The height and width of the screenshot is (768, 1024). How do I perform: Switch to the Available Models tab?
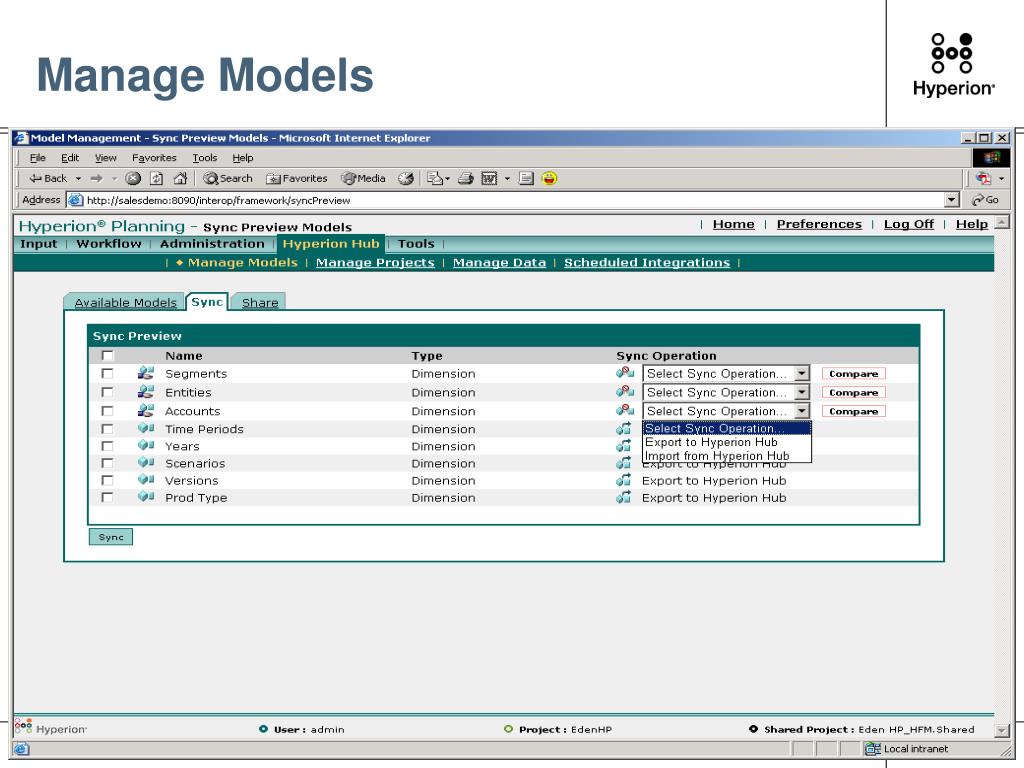click(125, 302)
